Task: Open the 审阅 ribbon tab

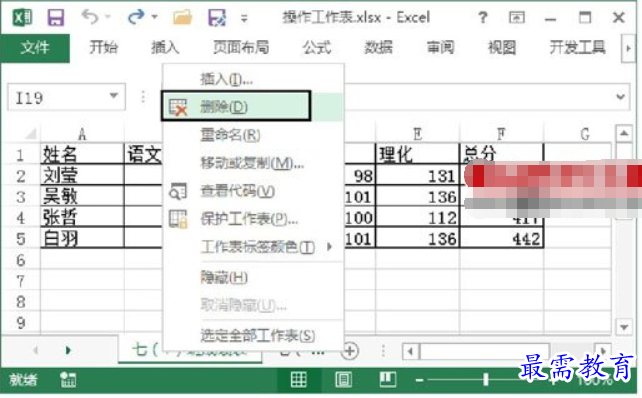Action: (x=440, y=48)
